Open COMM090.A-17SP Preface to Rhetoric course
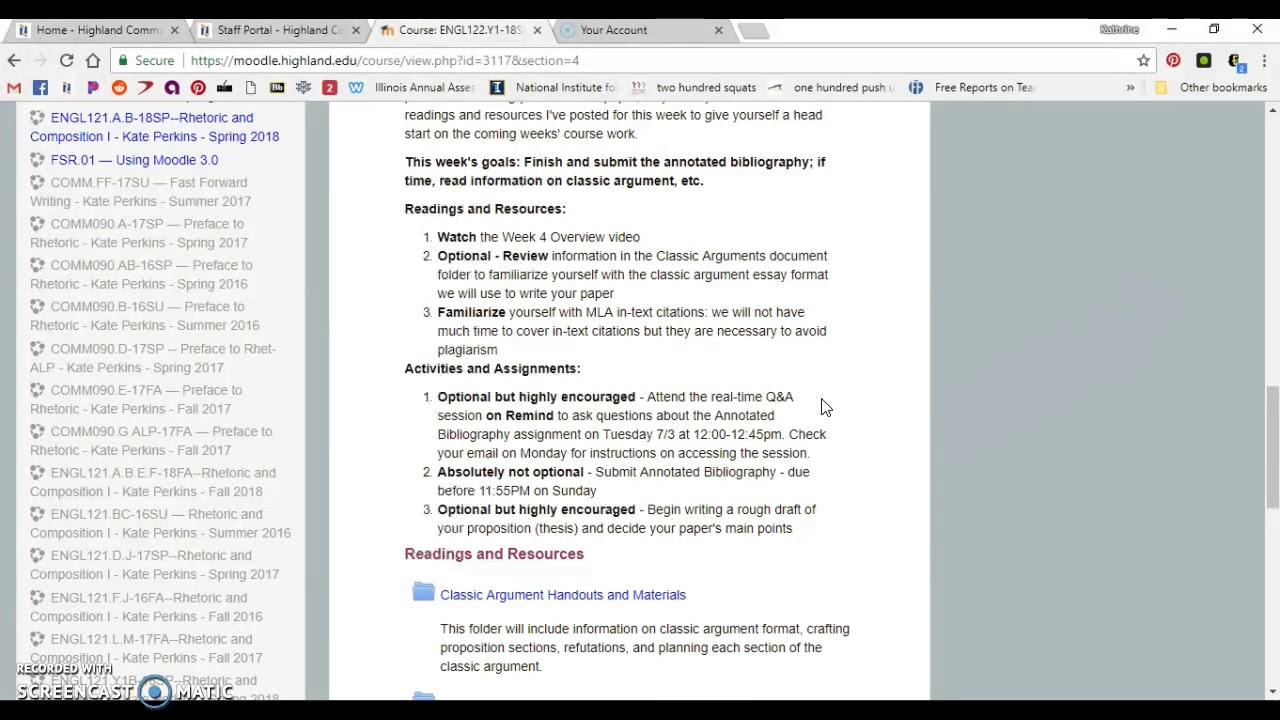 click(x=138, y=233)
